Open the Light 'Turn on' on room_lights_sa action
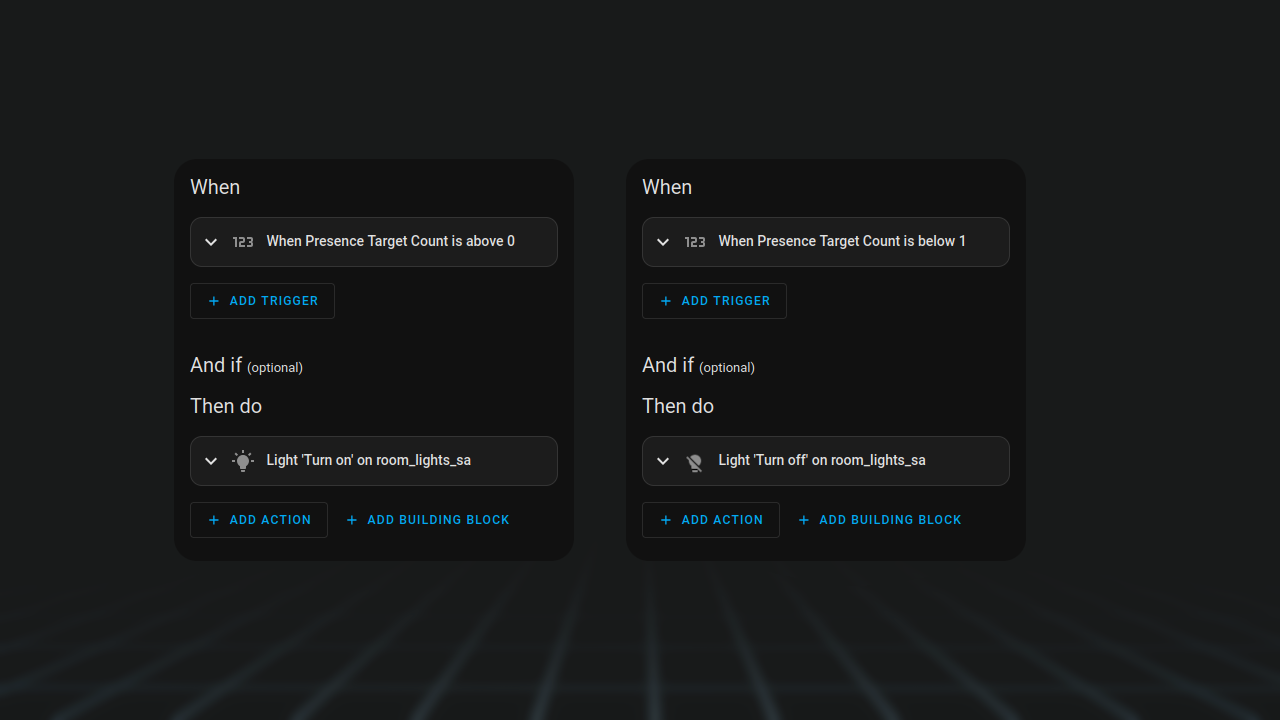The width and height of the screenshot is (1280, 720). (x=368, y=460)
